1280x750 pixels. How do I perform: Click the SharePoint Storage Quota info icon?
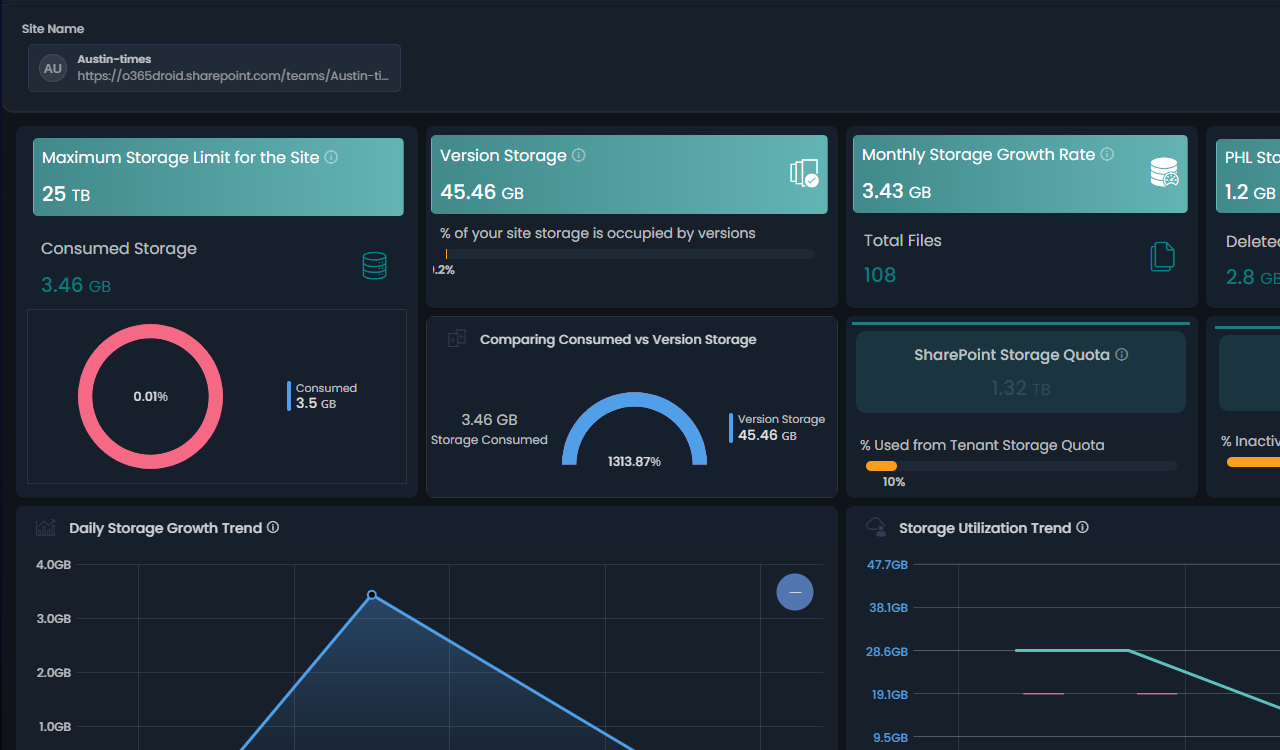coord(1121,355)
